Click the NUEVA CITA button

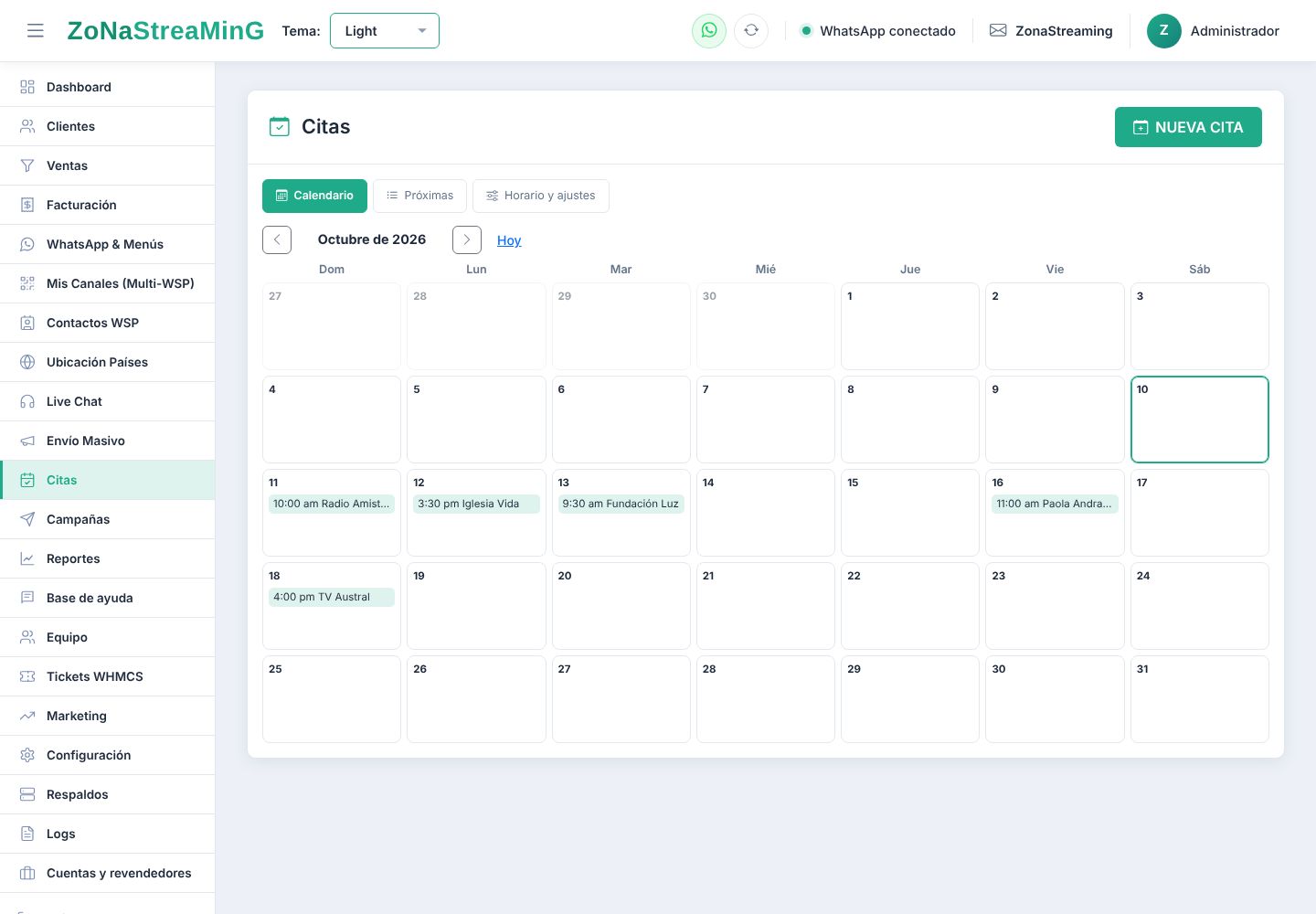pyautogui.click(x=1188, y=127)
